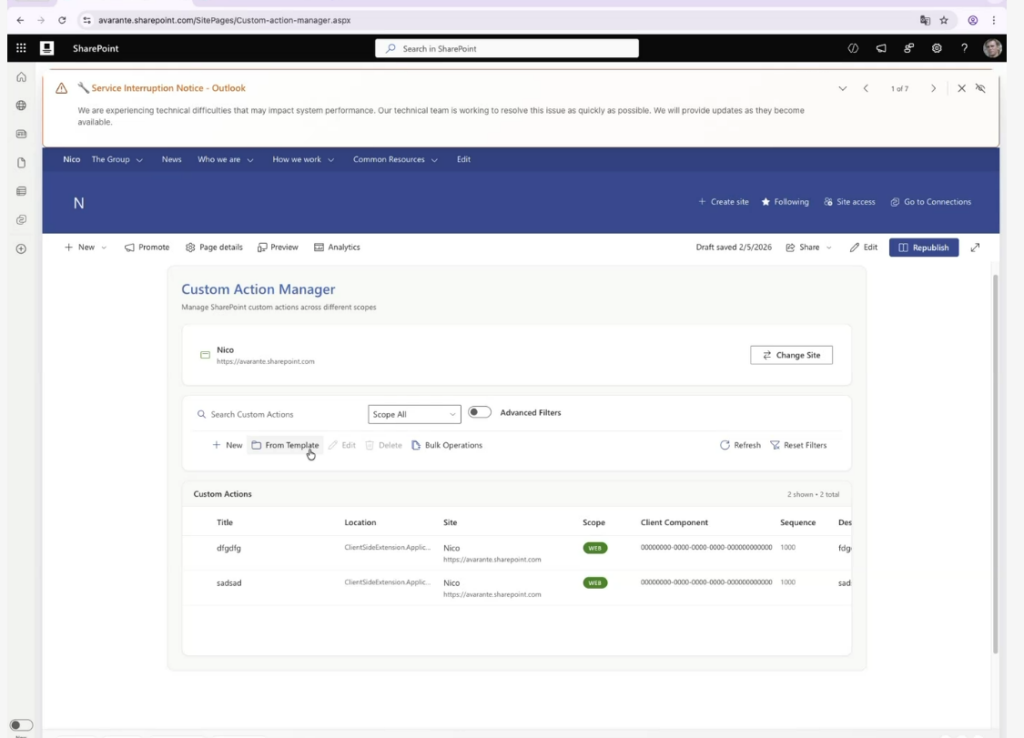Open the help question mark icon

[x=964, y=48]
